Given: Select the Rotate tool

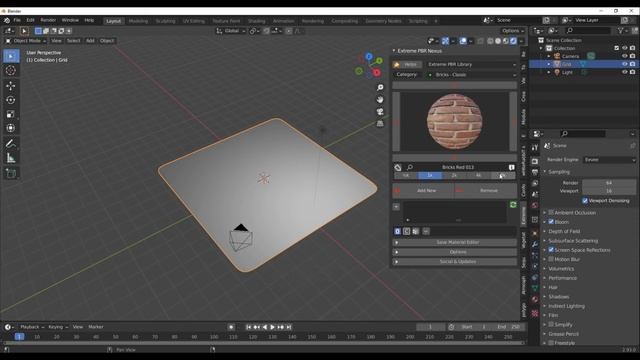Looking at the screenshot, I should tap(11, 100).
